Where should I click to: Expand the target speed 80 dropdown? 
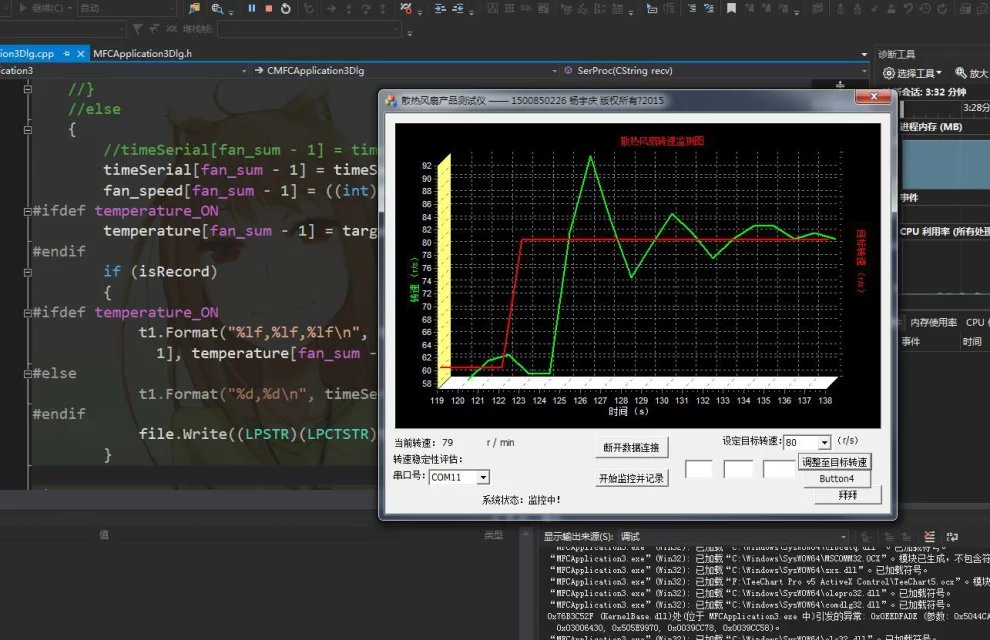pos(823,442)
